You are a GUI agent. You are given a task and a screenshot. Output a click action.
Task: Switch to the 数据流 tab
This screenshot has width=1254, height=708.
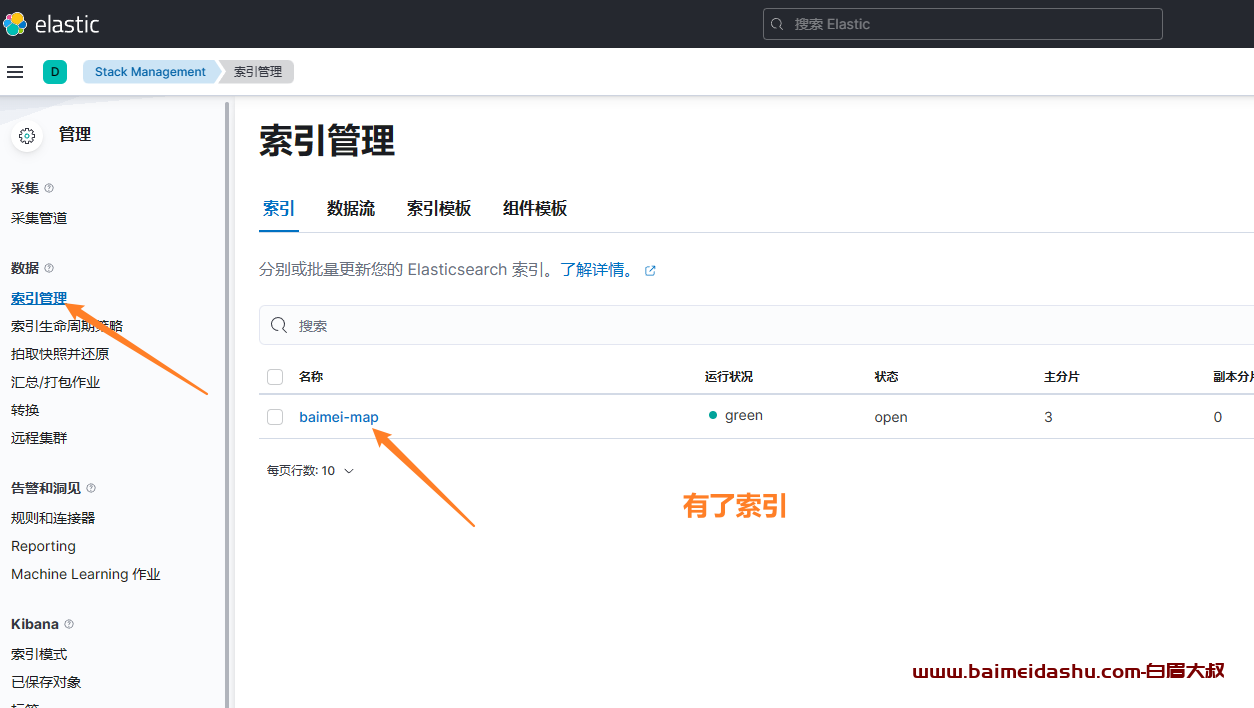tap(351, 208)
